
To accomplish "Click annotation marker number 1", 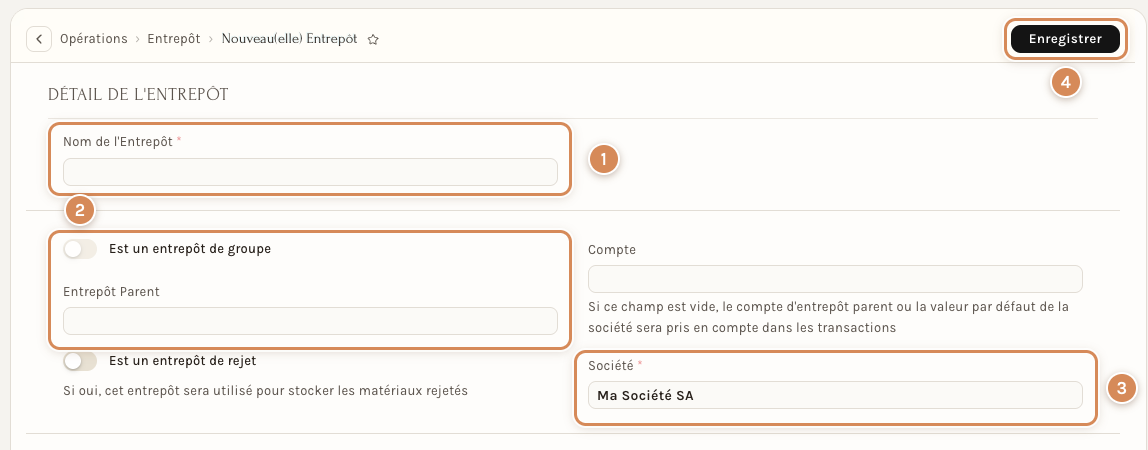I will (x=604, y=160).
